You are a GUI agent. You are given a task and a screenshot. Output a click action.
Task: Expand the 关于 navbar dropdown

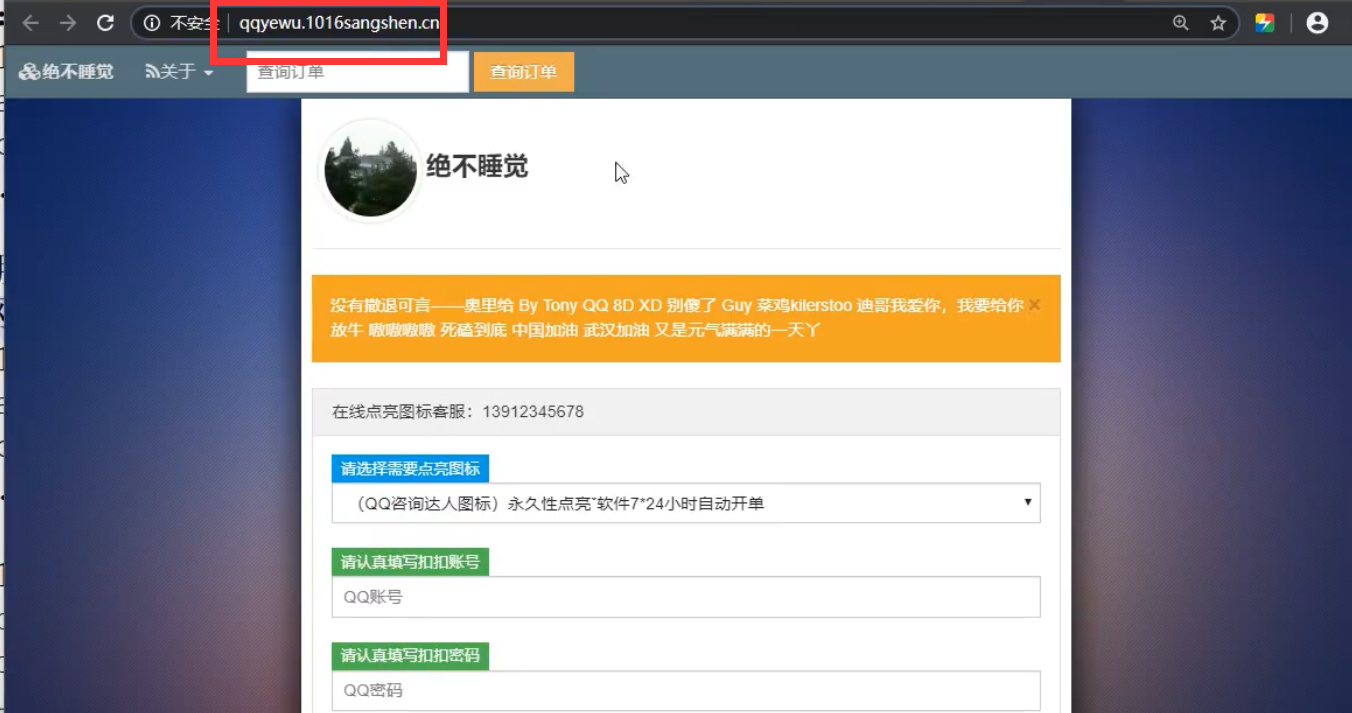point(180,72)
